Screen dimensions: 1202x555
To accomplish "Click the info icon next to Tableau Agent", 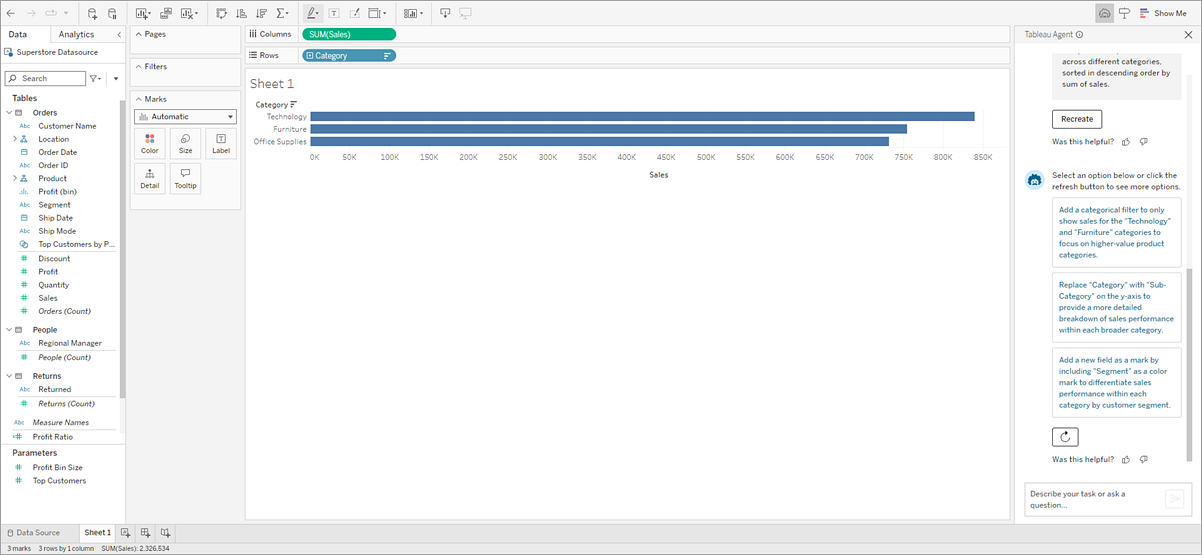I will [1079, 34].
